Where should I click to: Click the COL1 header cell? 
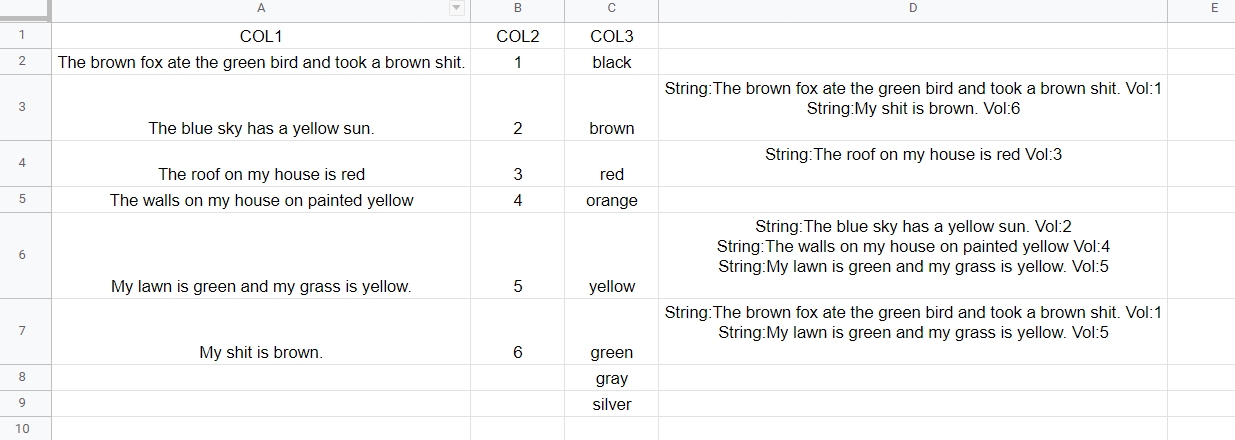(261, 36)
